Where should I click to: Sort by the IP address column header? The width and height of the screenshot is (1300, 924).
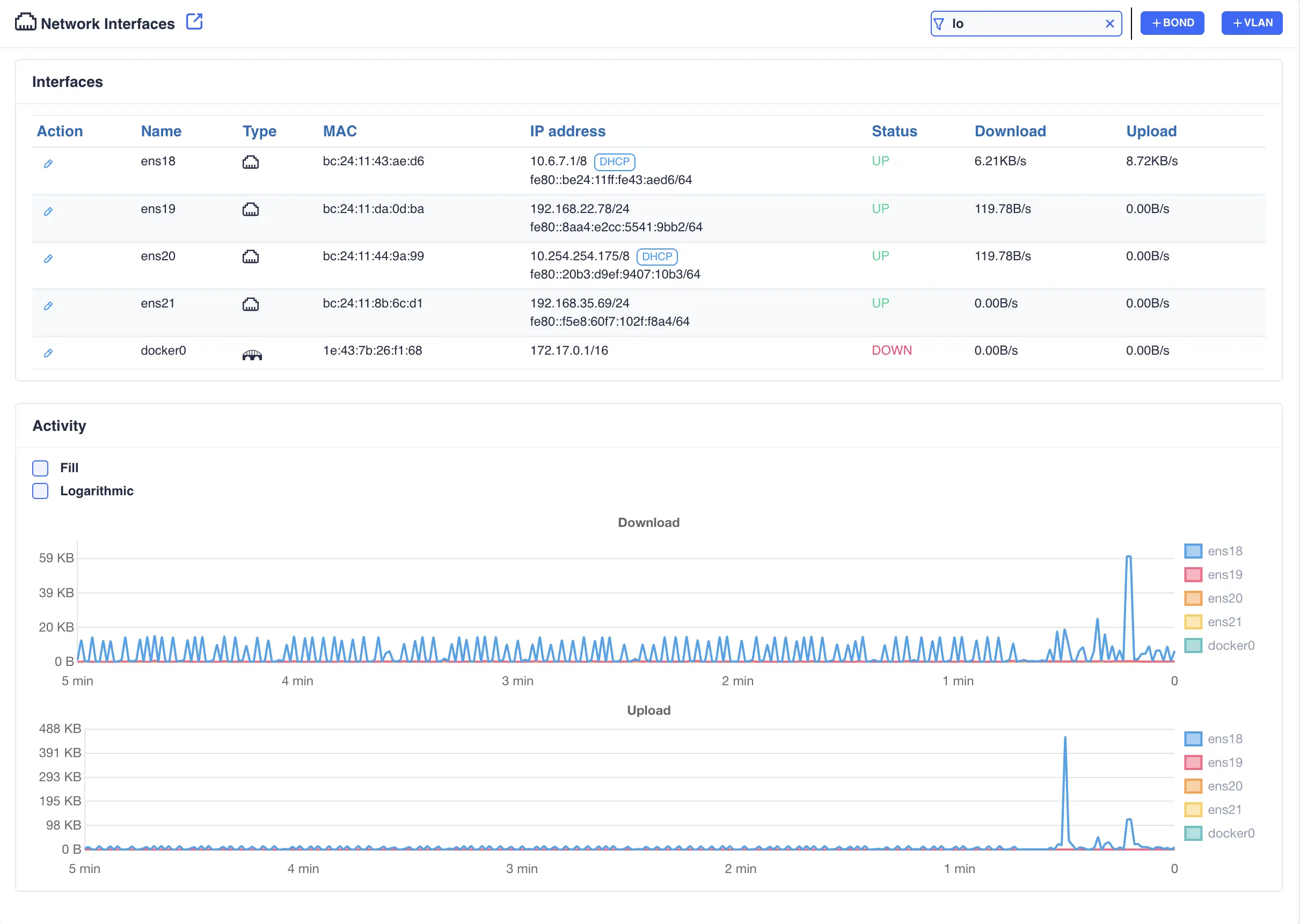[567, 131]
